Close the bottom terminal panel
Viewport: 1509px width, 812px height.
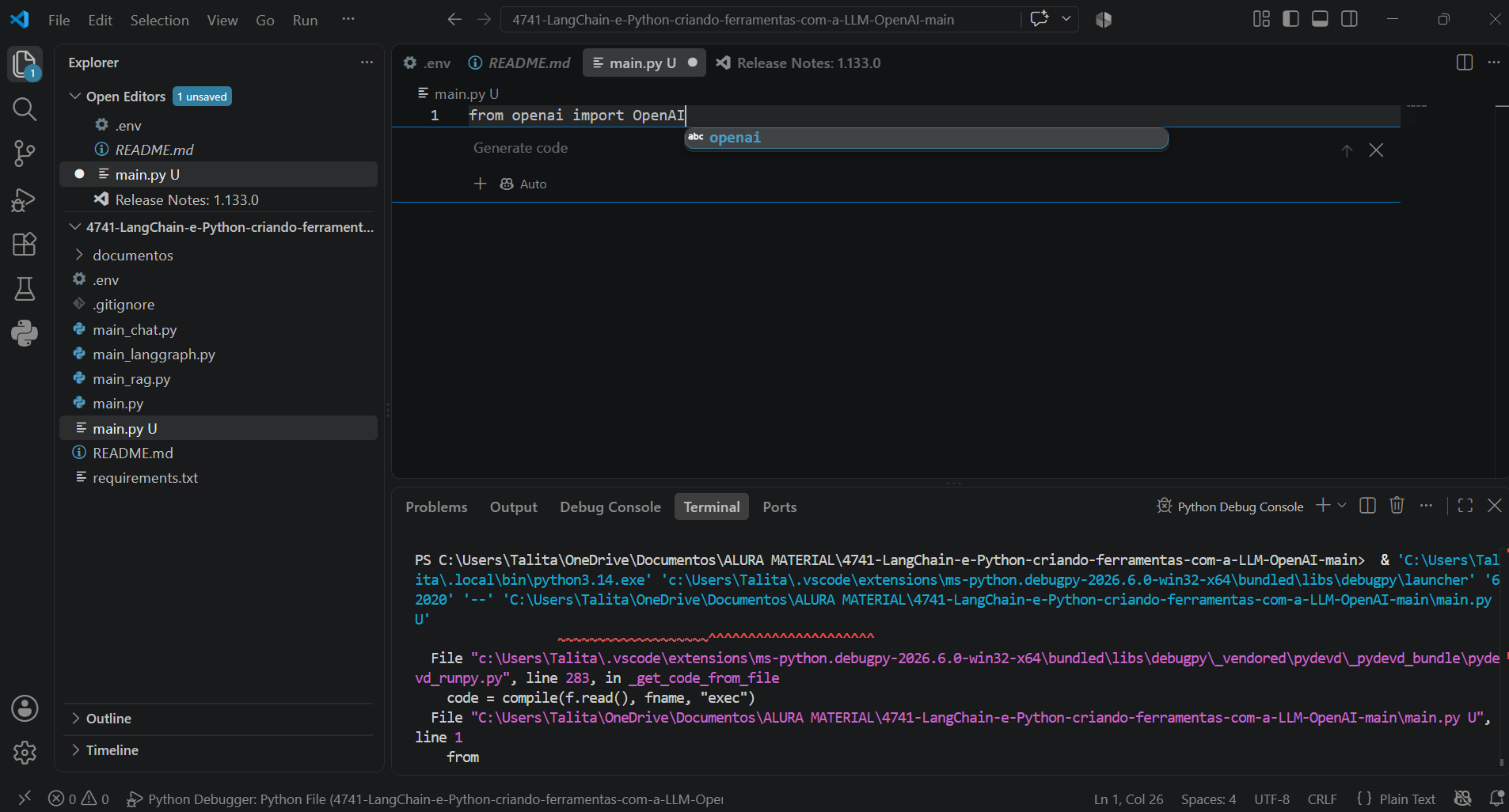click(x=1495, y=506)
